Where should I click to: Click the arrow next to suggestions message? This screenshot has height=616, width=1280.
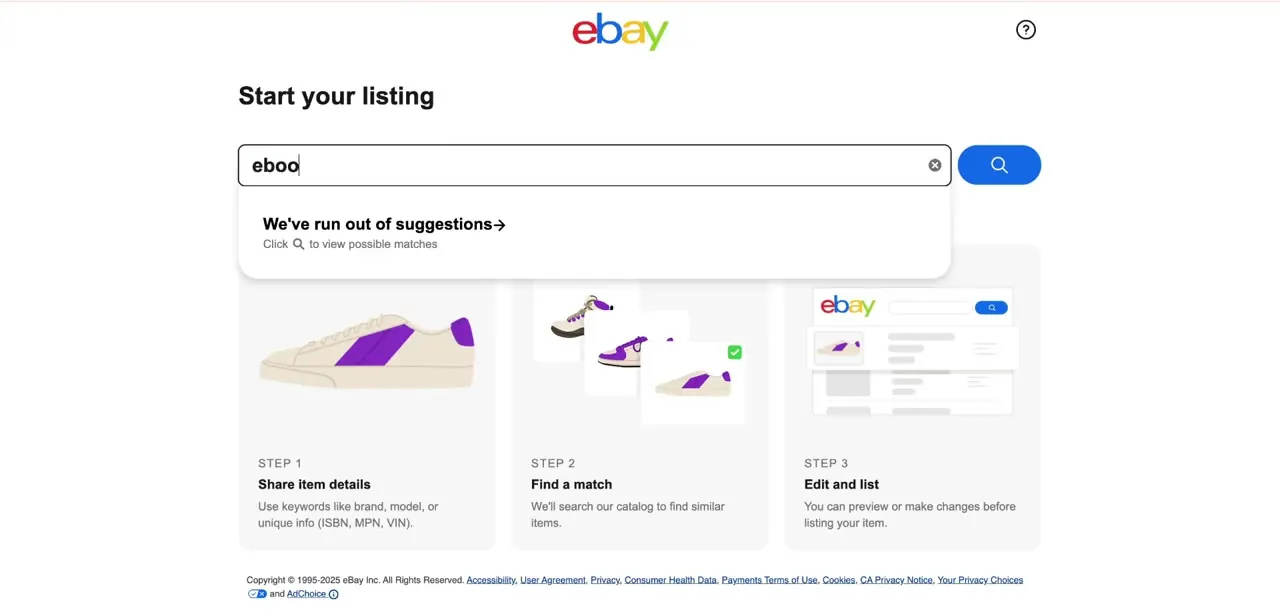click(x=500, y=225)
